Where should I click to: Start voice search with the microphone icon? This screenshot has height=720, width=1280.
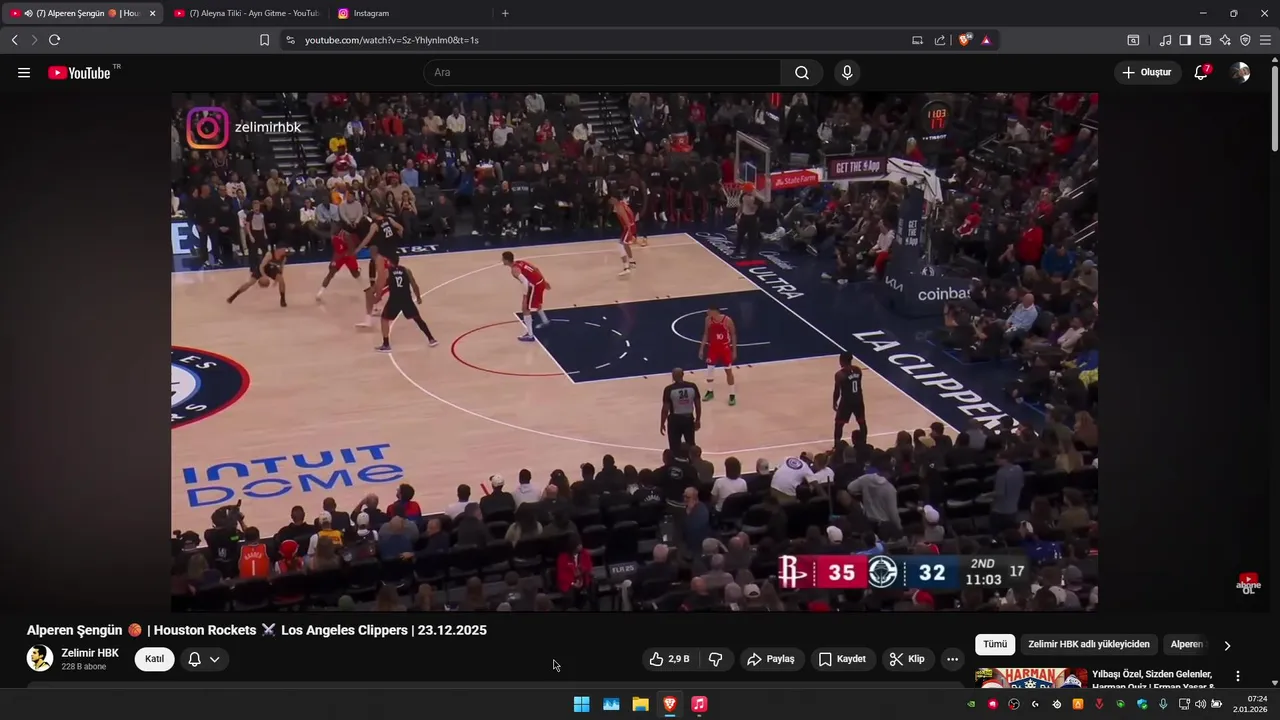847,73
